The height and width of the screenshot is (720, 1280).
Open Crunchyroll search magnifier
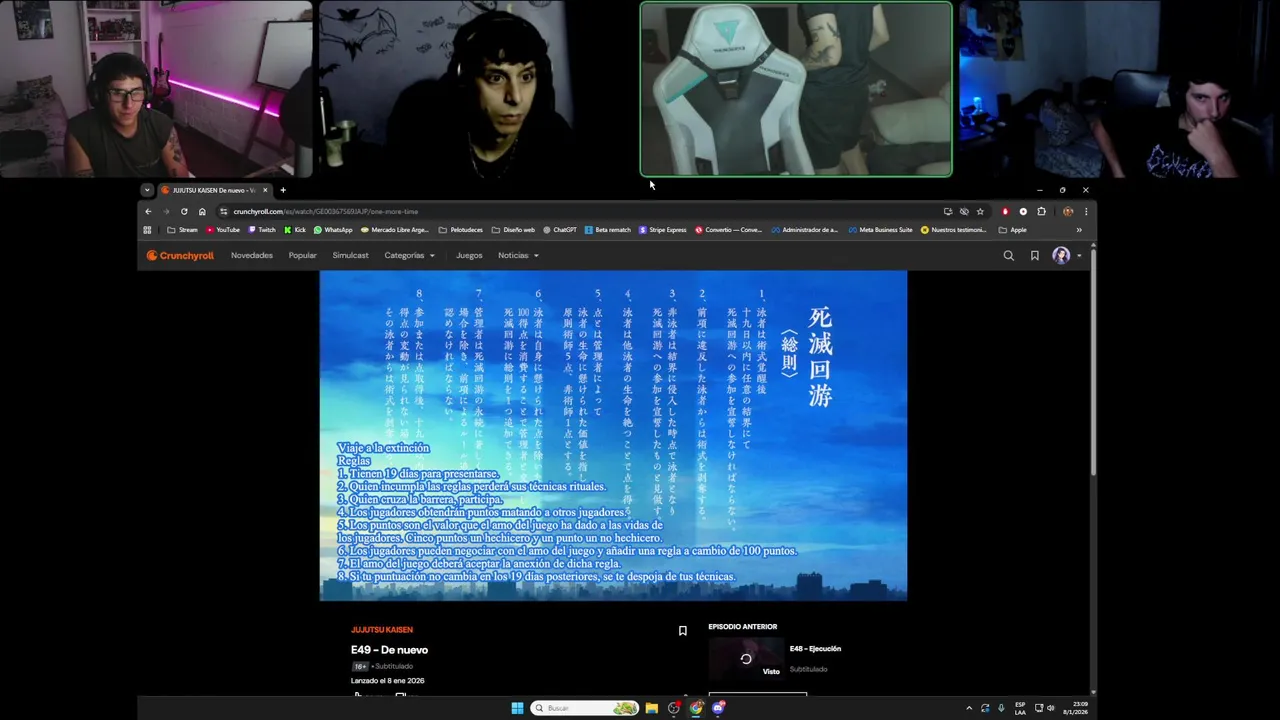[1008, 256]
